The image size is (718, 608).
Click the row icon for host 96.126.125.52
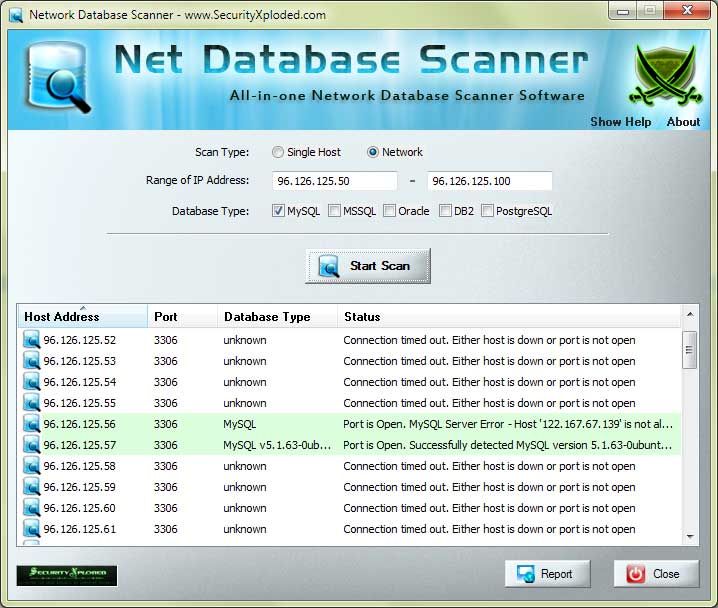pyautogui.click(x=31, y=340)
